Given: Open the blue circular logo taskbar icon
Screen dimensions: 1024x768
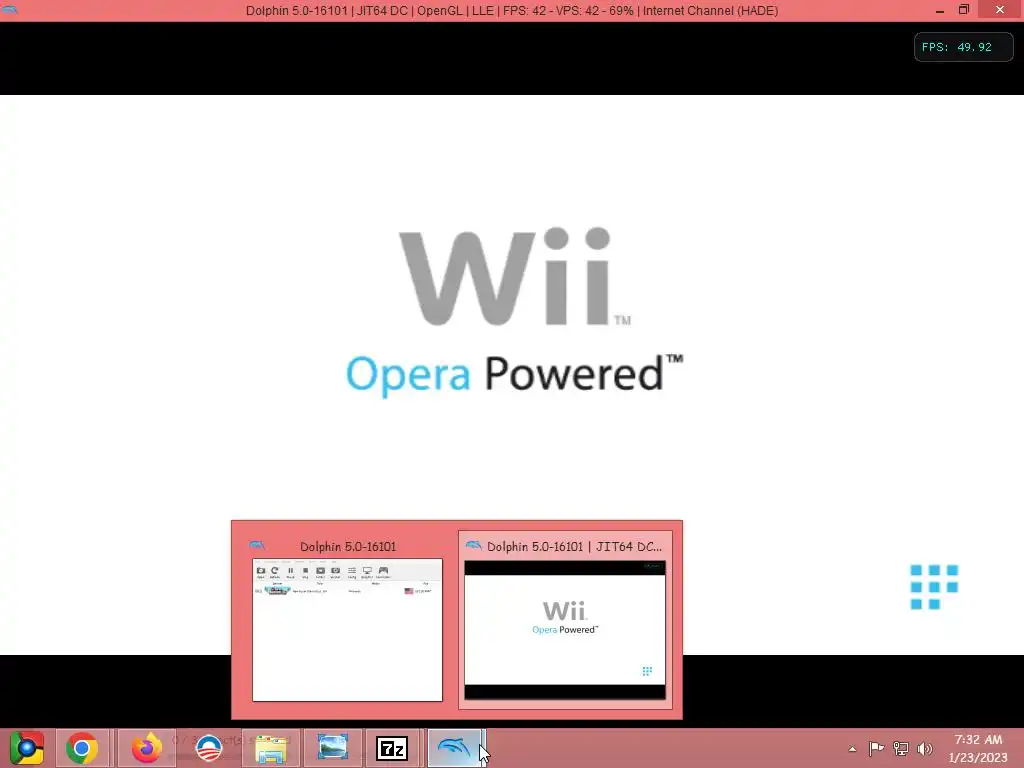Looking at the screenshot, I should click(209, 748).
